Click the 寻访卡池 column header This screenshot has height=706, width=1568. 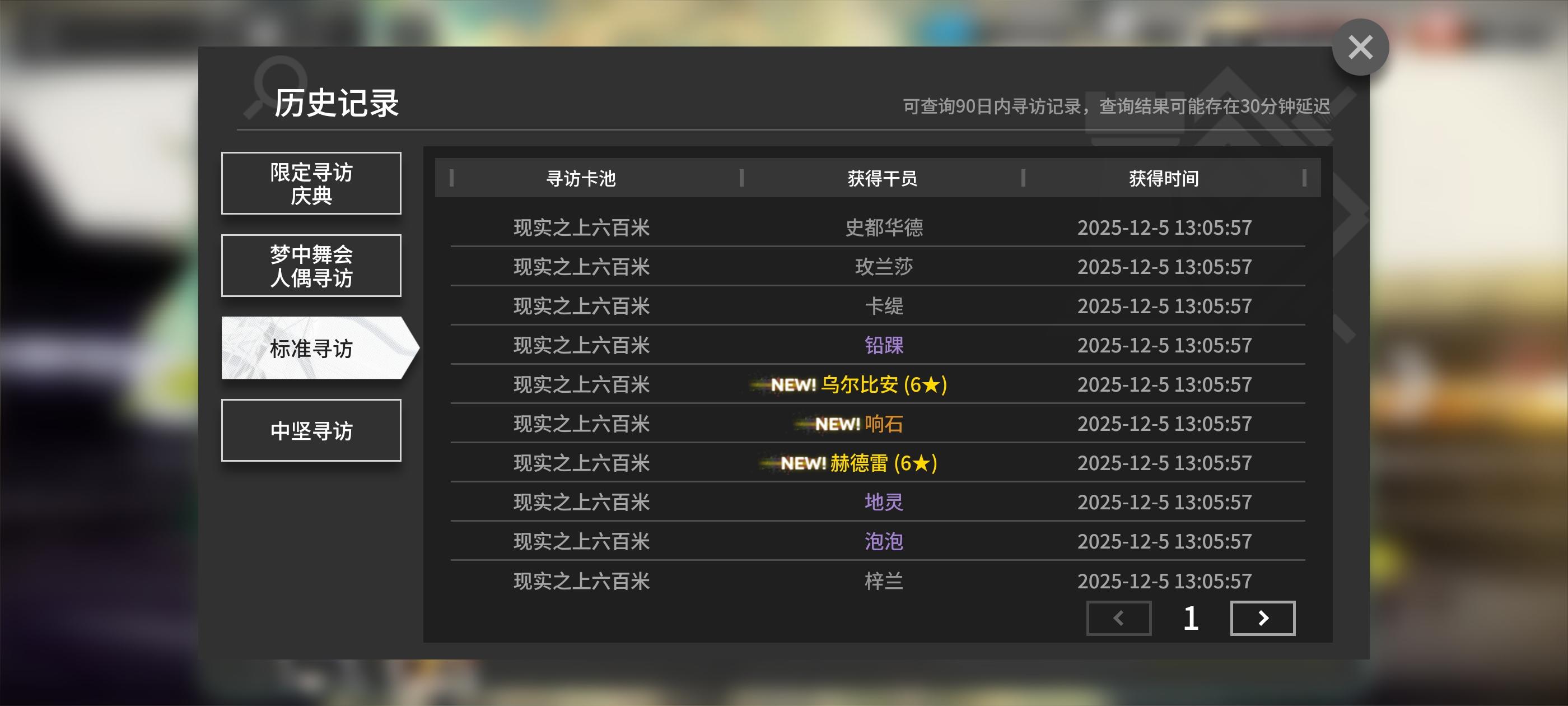click(x=581, y=179)
